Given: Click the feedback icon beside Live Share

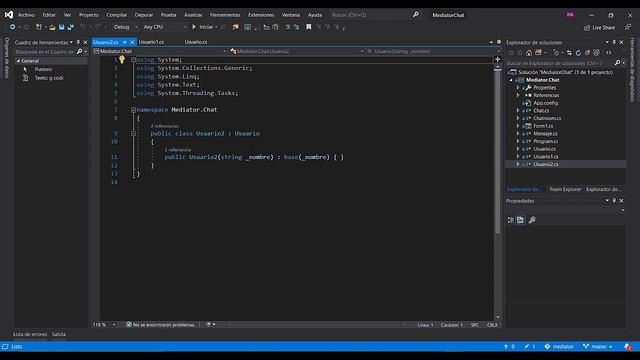Looking at the screenshot, I should point(628,27).
